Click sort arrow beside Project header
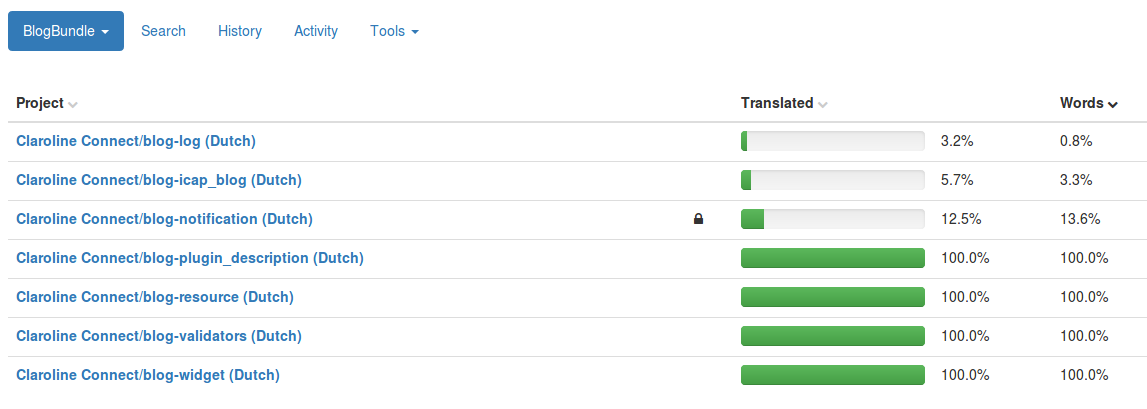This screenshot has width=1147, height=409. [72, 105]
